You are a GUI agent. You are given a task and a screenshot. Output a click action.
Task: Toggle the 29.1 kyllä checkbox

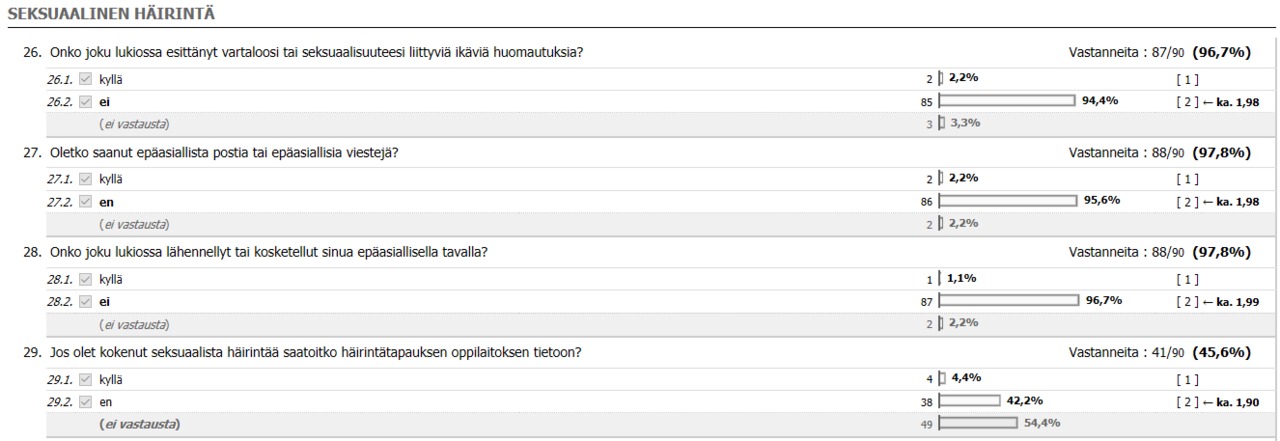click(85, 379)
